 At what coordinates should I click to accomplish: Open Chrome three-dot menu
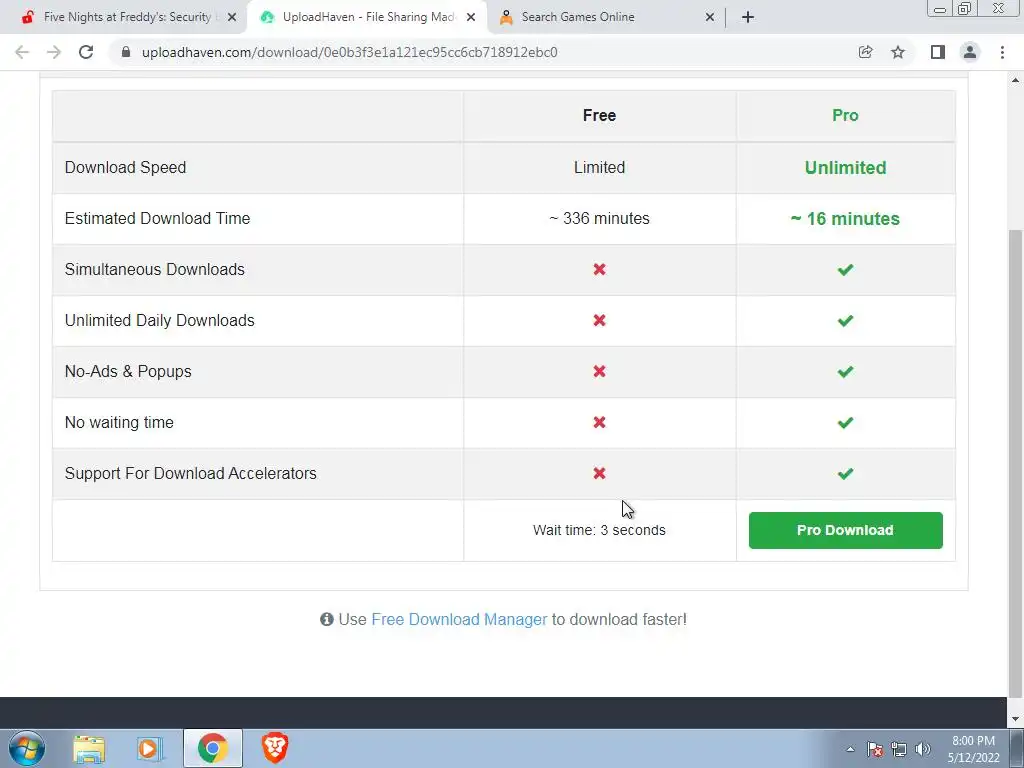(1002, 52)
